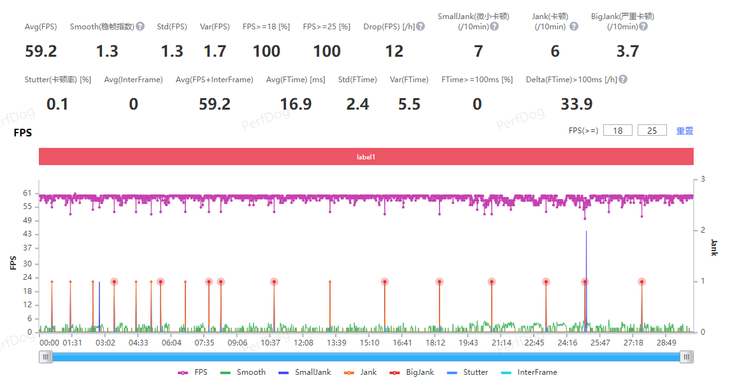Screen dimensions: 730x385
Task: Click left handle of timeline range slider
Action: 46,357
